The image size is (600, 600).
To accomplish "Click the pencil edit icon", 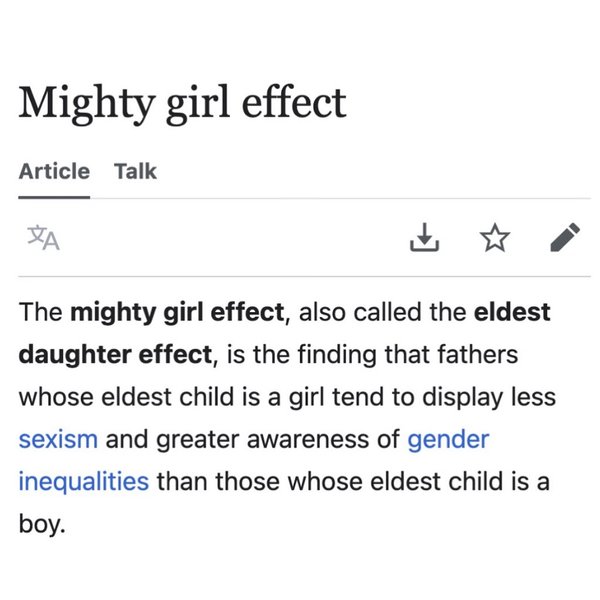I will tap(564, 238).
